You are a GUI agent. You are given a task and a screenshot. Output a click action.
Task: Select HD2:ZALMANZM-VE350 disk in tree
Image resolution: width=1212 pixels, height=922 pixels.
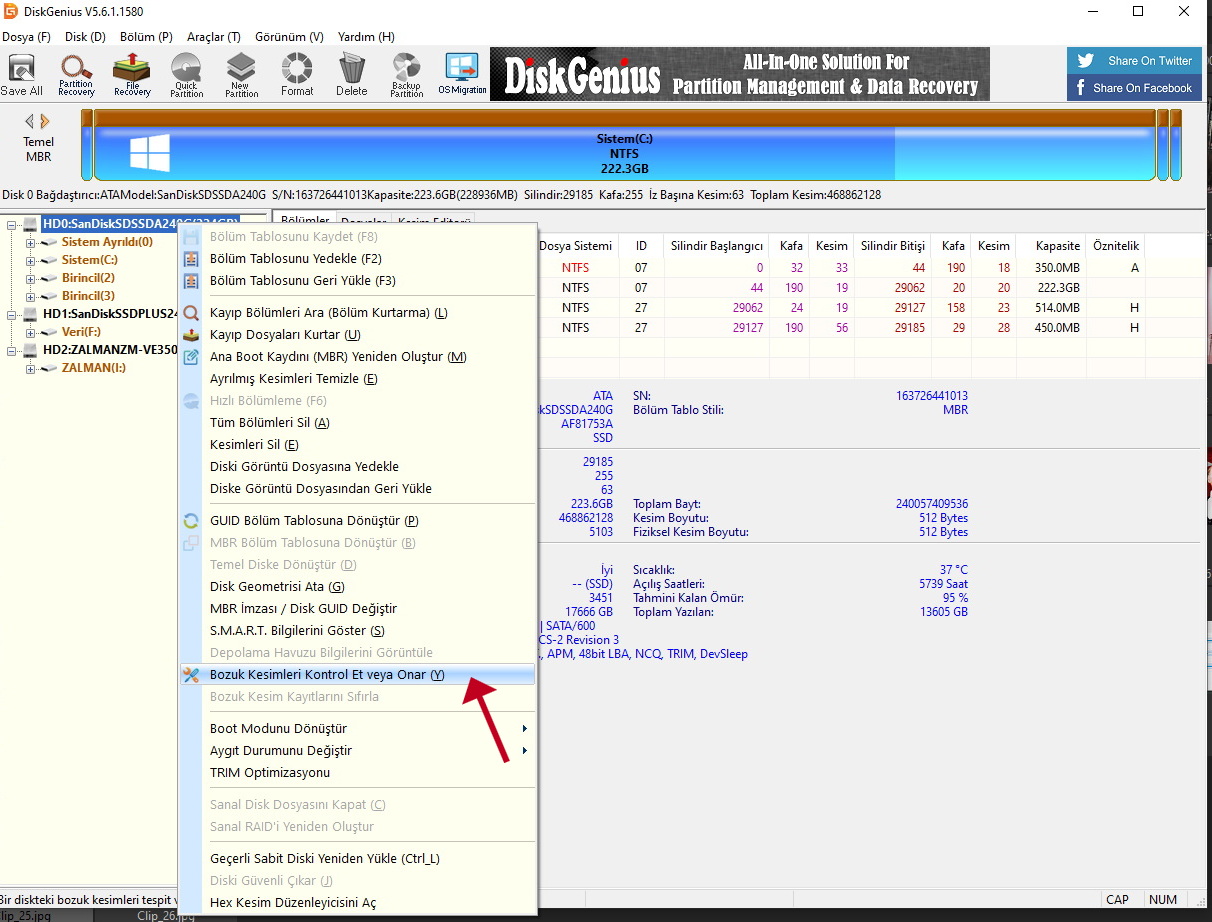tap(110, 350)
